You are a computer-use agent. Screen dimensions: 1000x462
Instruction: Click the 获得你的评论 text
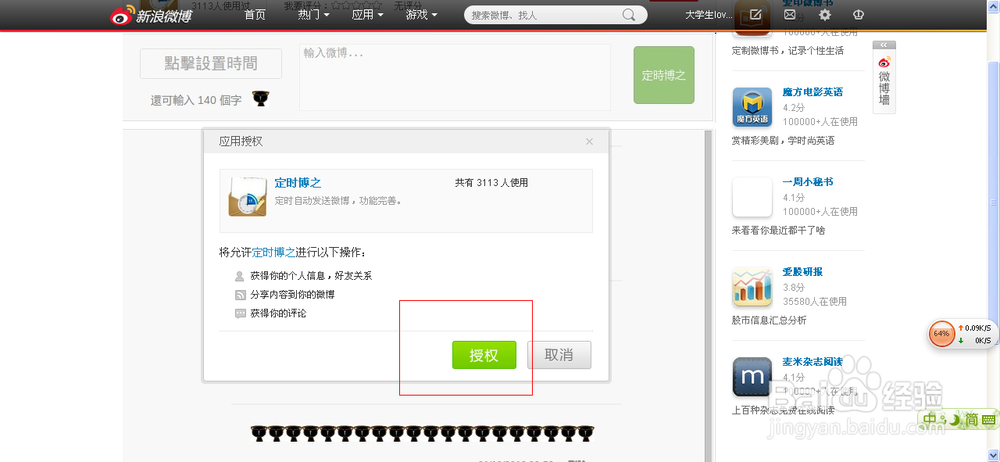(x=278, y=313)
